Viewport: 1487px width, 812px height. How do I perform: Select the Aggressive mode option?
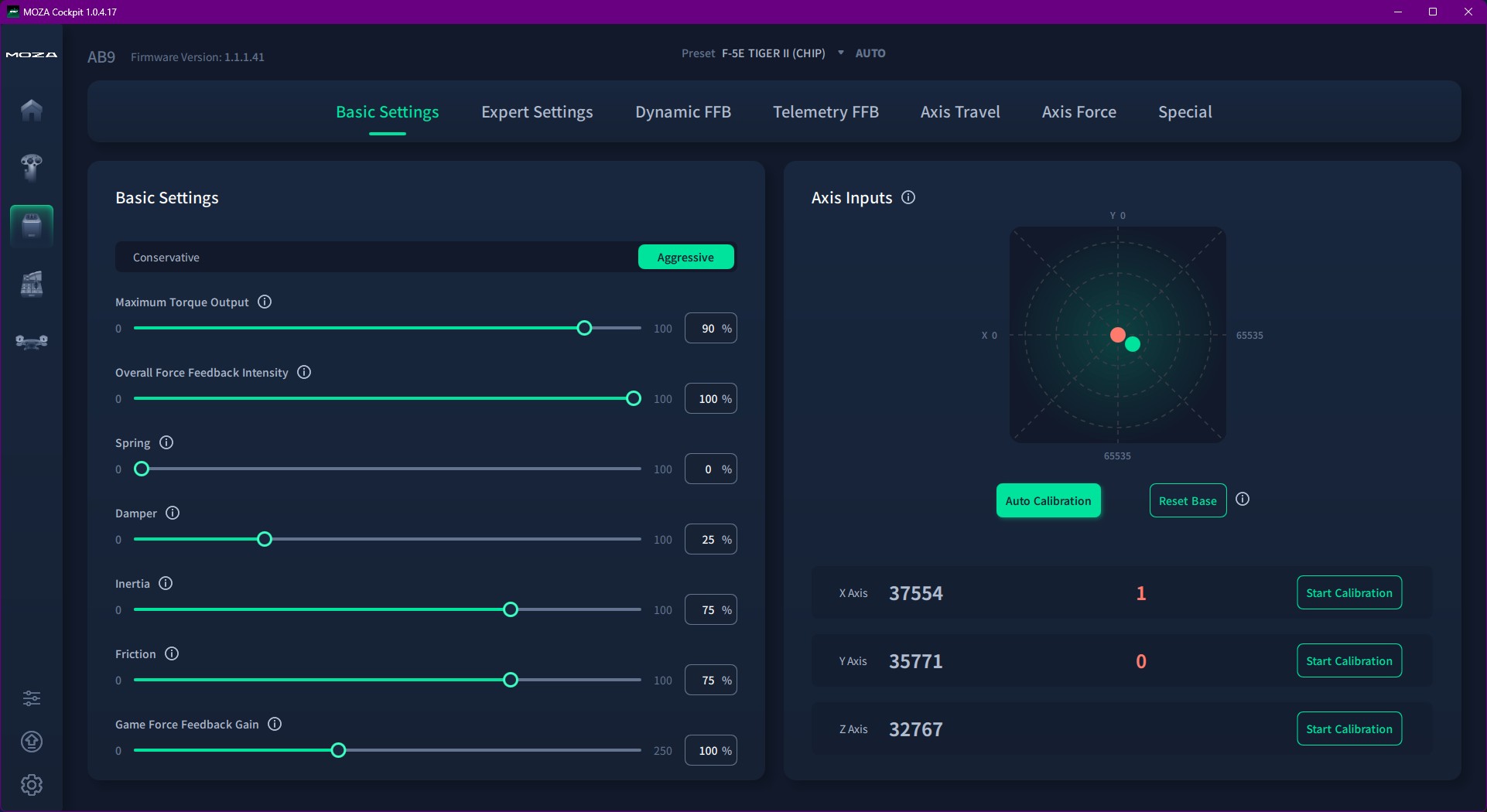(685, 258)
